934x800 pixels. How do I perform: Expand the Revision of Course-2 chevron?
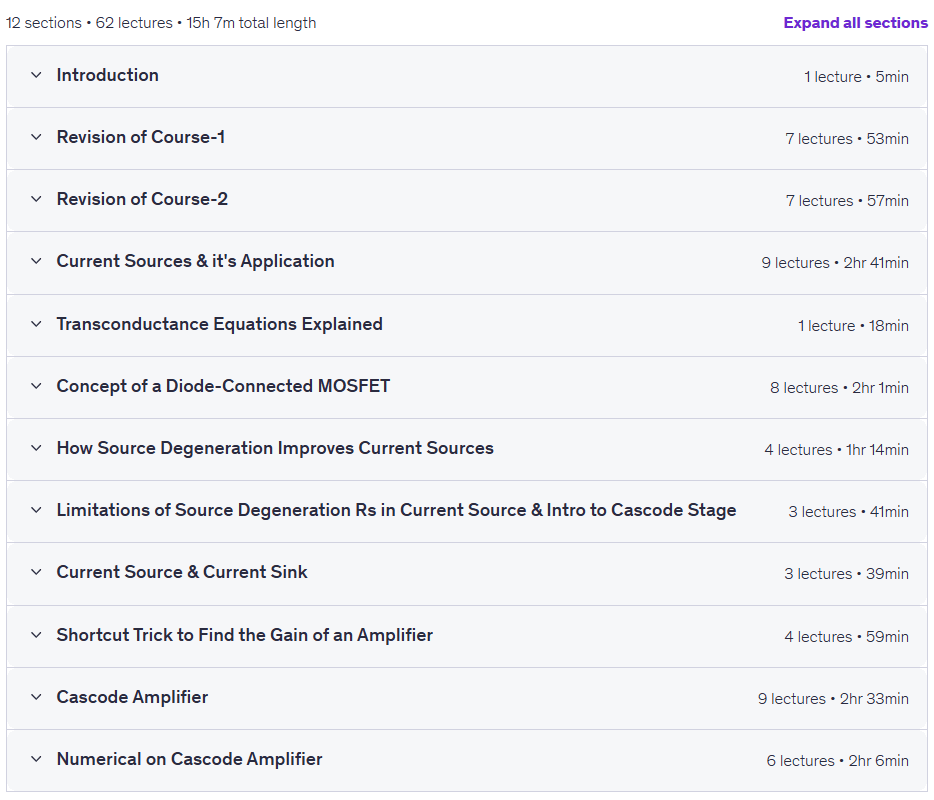click(36, 199)
